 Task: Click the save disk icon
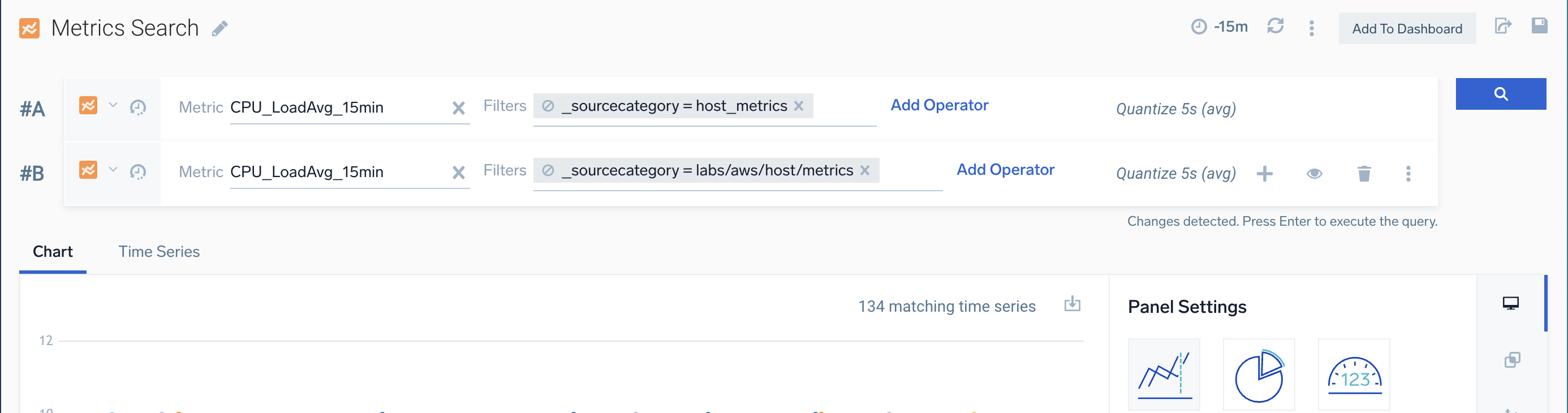[x=1539, y=26]
